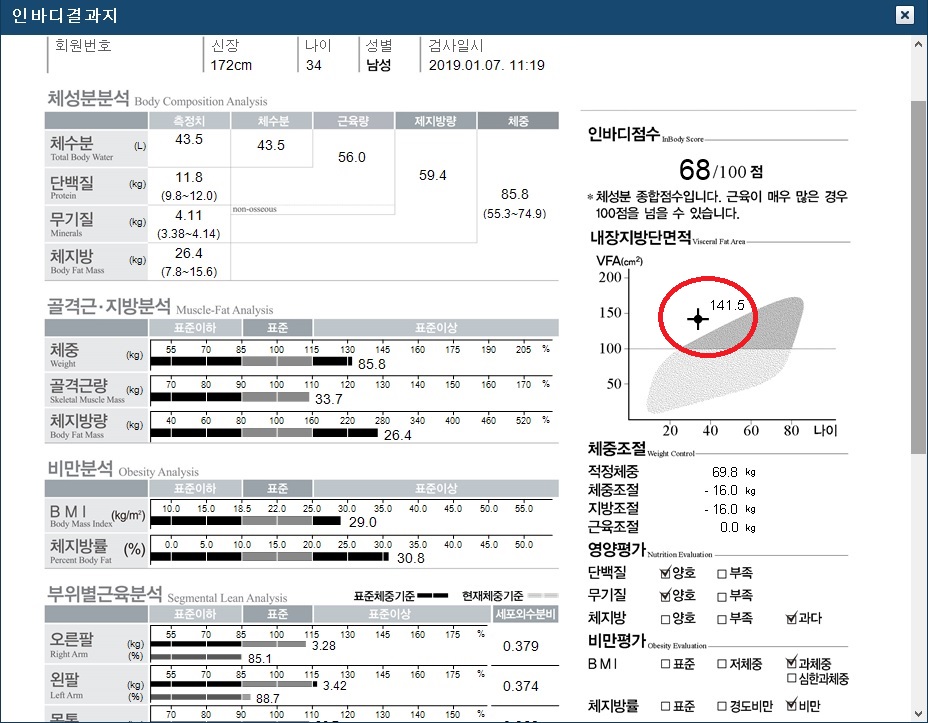Uncheck the 비만 box for 체지방률
This screenshot has width=928, height=723.
click(790, 704)
